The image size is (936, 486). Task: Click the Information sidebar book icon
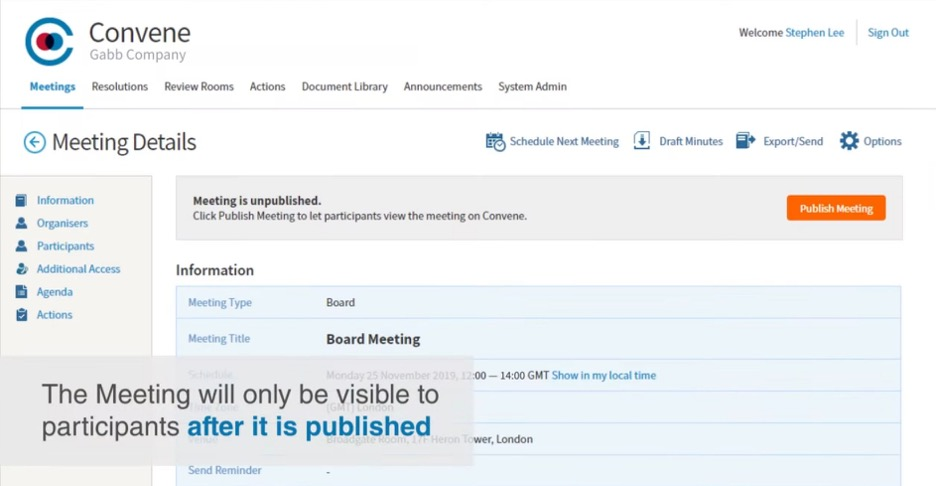tap(21, 200)
